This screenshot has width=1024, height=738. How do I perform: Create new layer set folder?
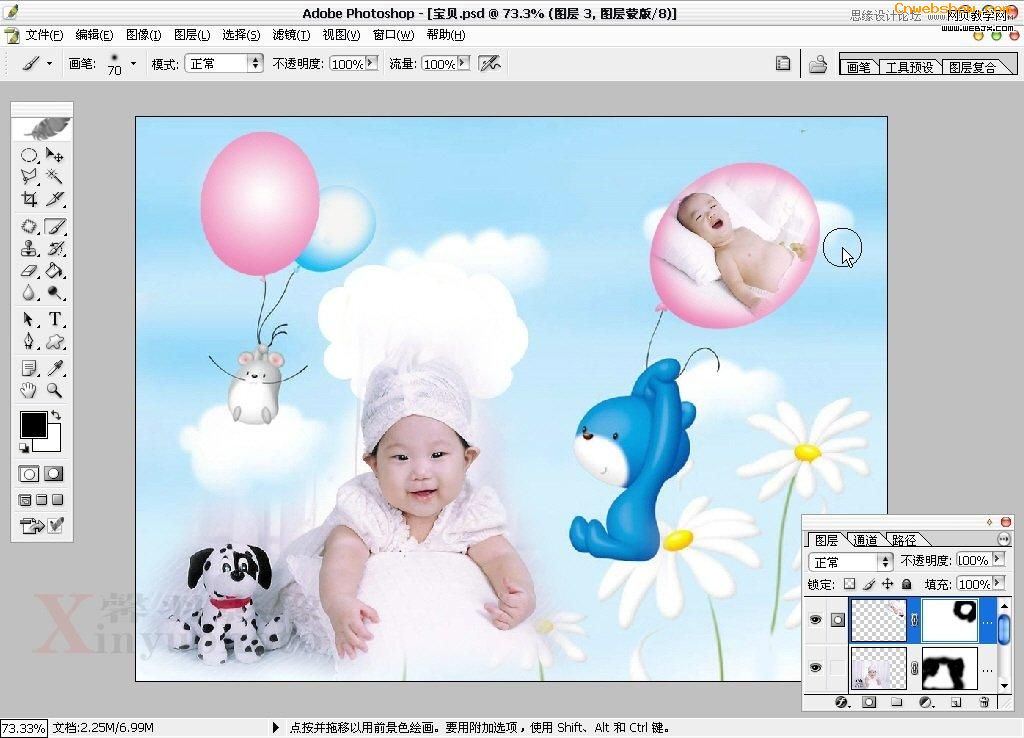point(897,702)
